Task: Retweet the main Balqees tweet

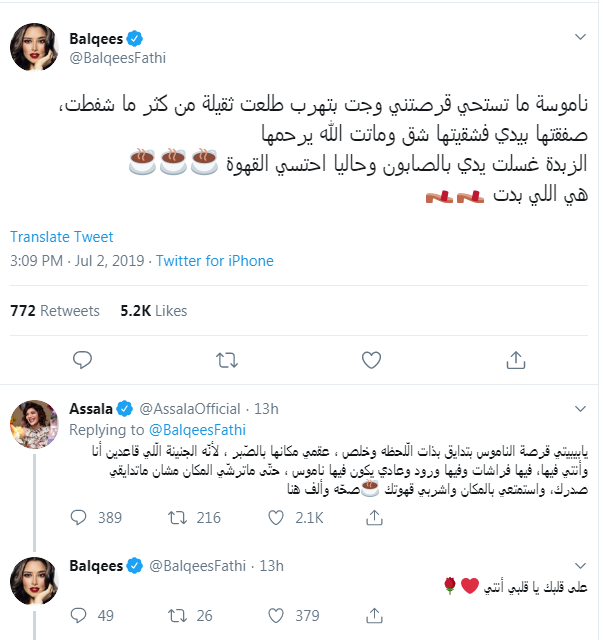Action: tap(227, 358)
